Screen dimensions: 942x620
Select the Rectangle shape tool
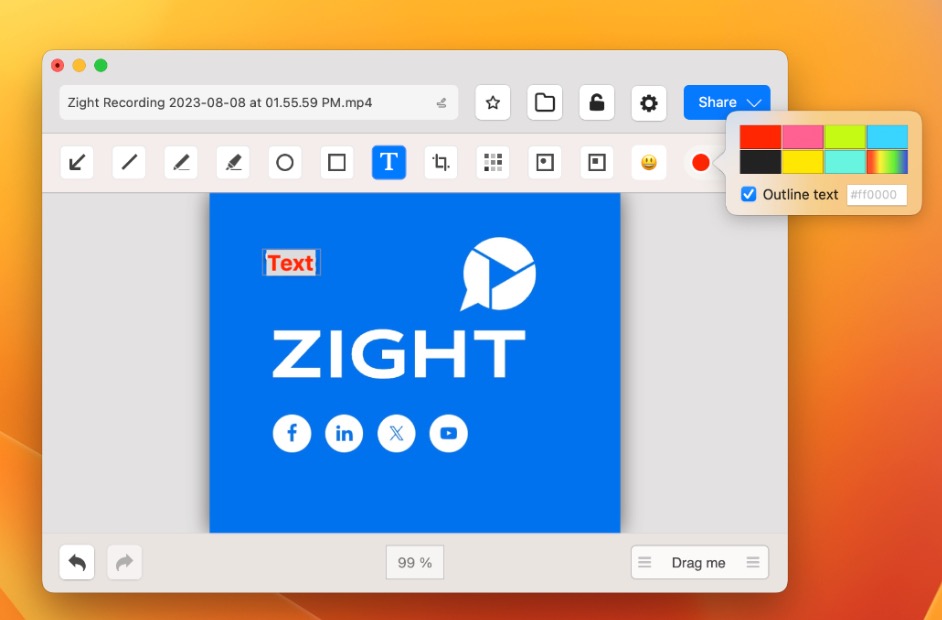[x=337, y=162]
